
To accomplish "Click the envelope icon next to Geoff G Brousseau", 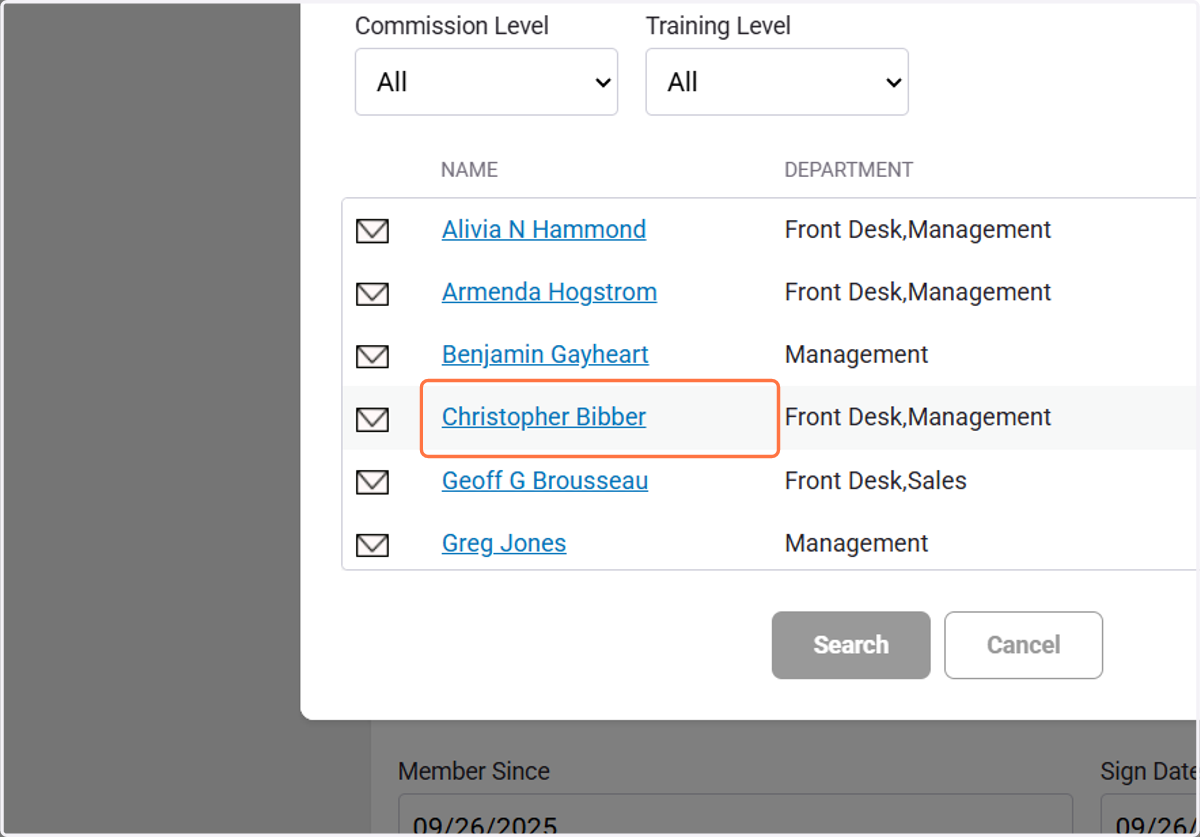I will [372, 482].
